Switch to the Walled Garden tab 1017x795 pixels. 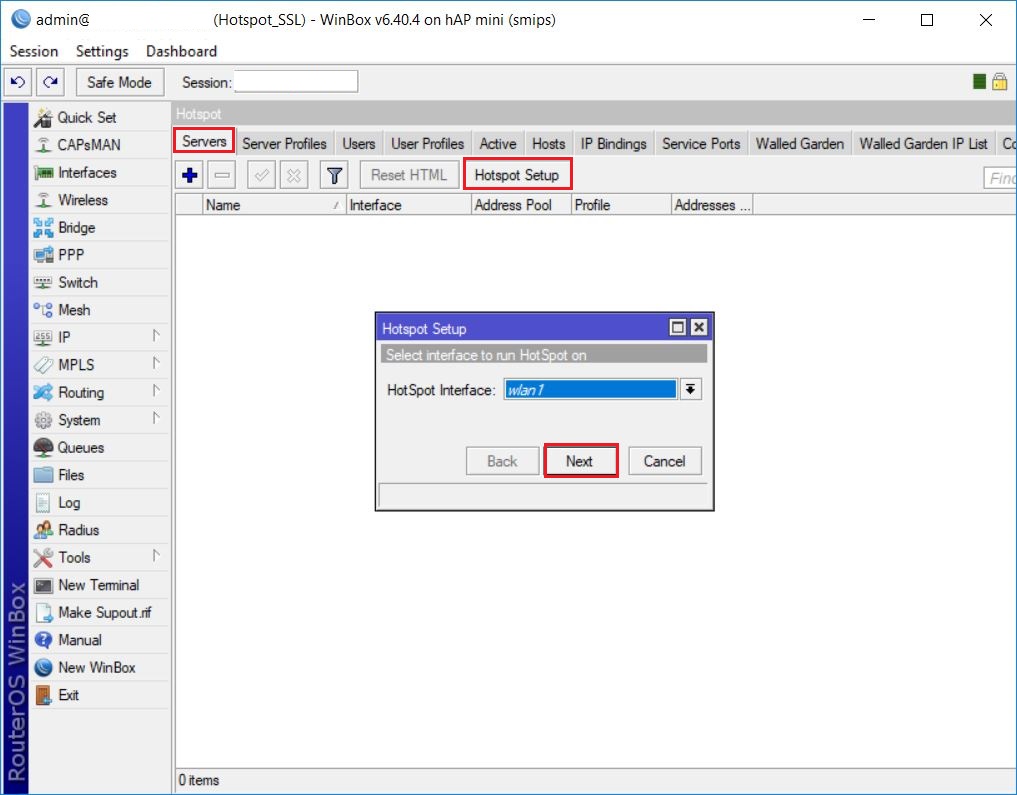(x=800, y=144)
